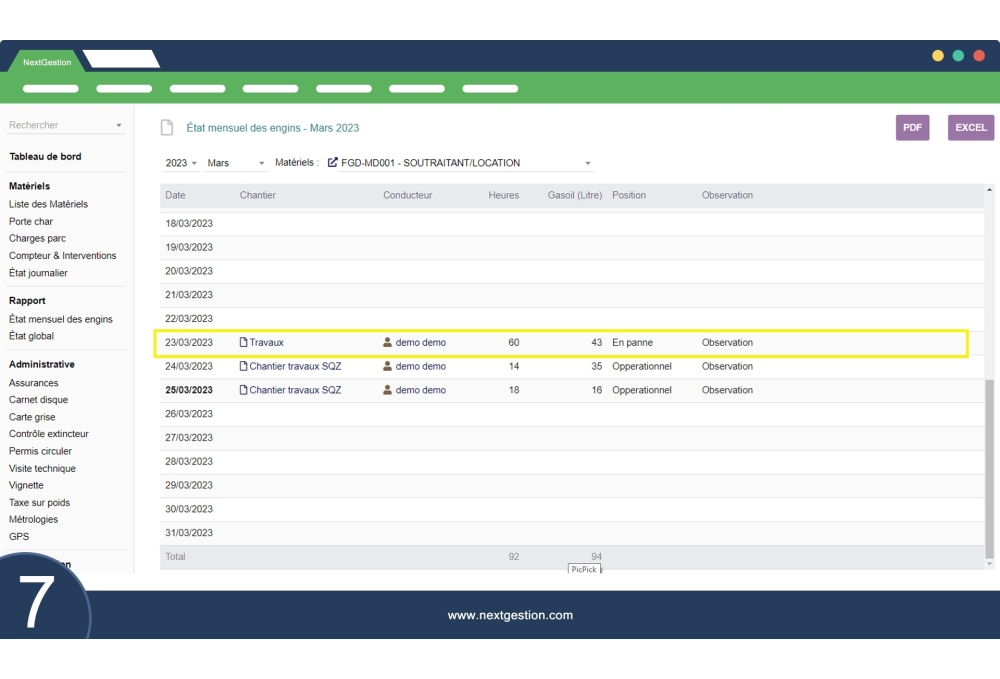Open the Chantier travaux SQZ link for 24/03/2023
Screen dimensions: 1000x679
pos(295,367)
